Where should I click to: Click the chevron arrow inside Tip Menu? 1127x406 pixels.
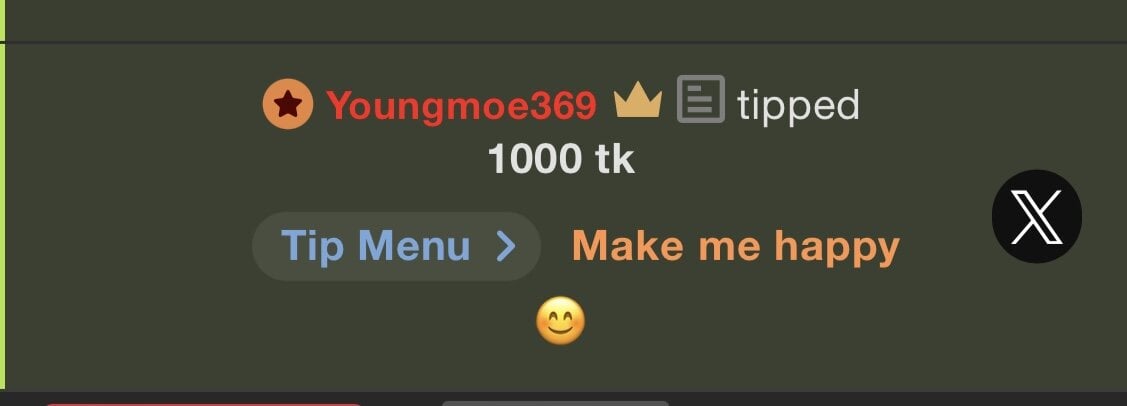(x=506, y=246)
